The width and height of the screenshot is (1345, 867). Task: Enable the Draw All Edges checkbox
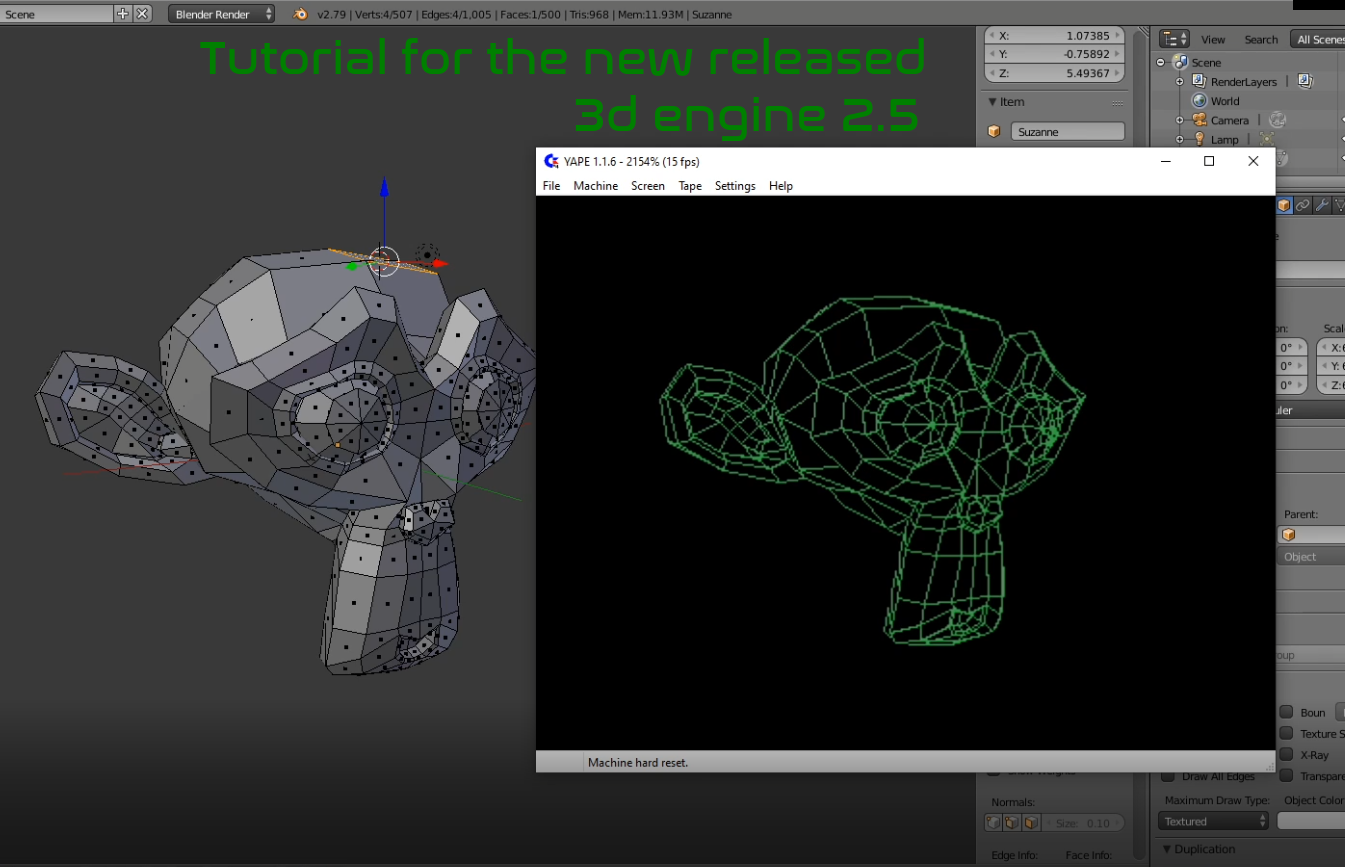coord(1168,776)
